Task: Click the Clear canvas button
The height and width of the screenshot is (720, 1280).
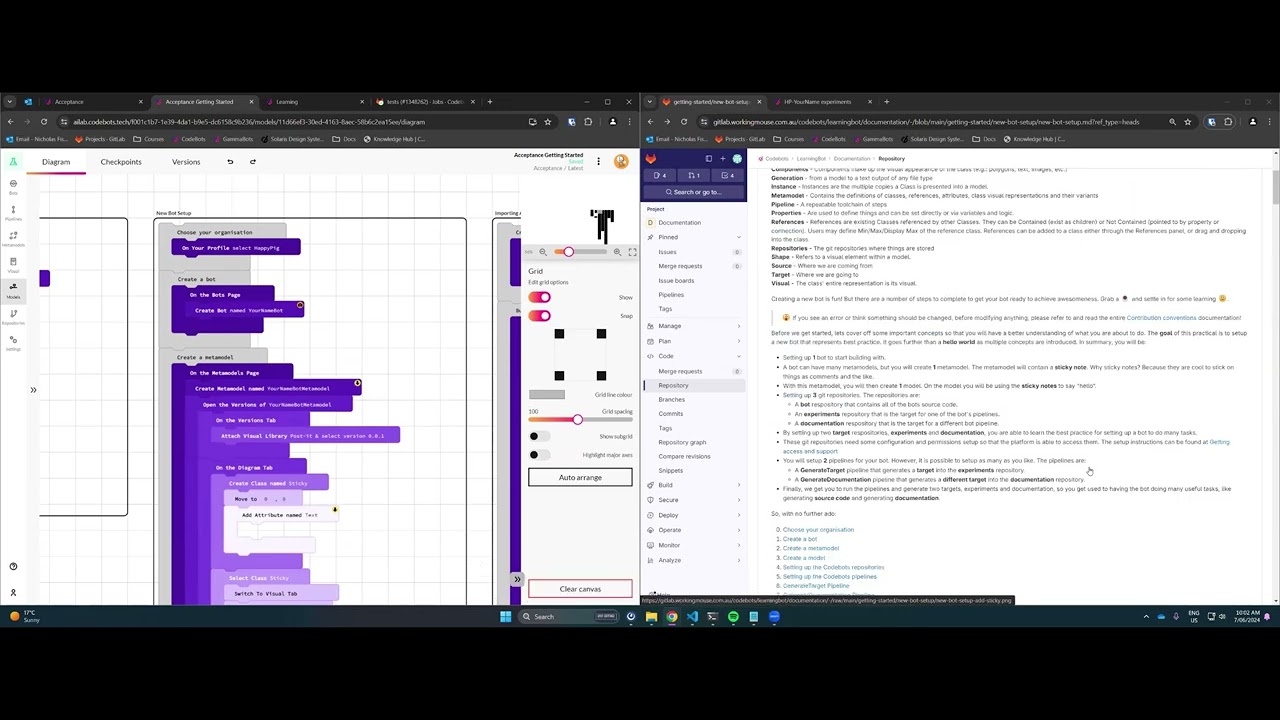Action: click(x=580, y=589)
